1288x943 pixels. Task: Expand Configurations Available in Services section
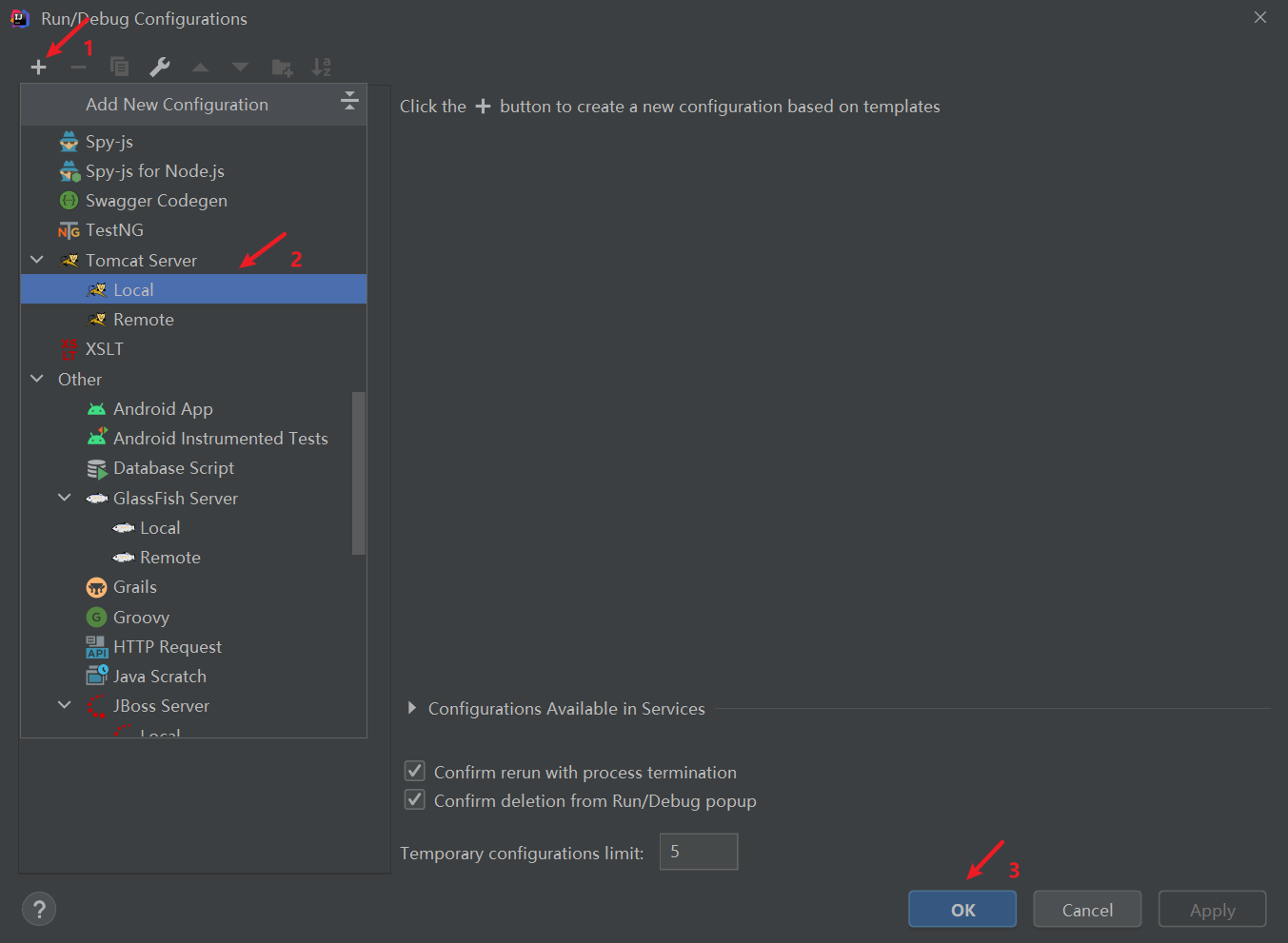pyautogui.click(x=411, y=708)
